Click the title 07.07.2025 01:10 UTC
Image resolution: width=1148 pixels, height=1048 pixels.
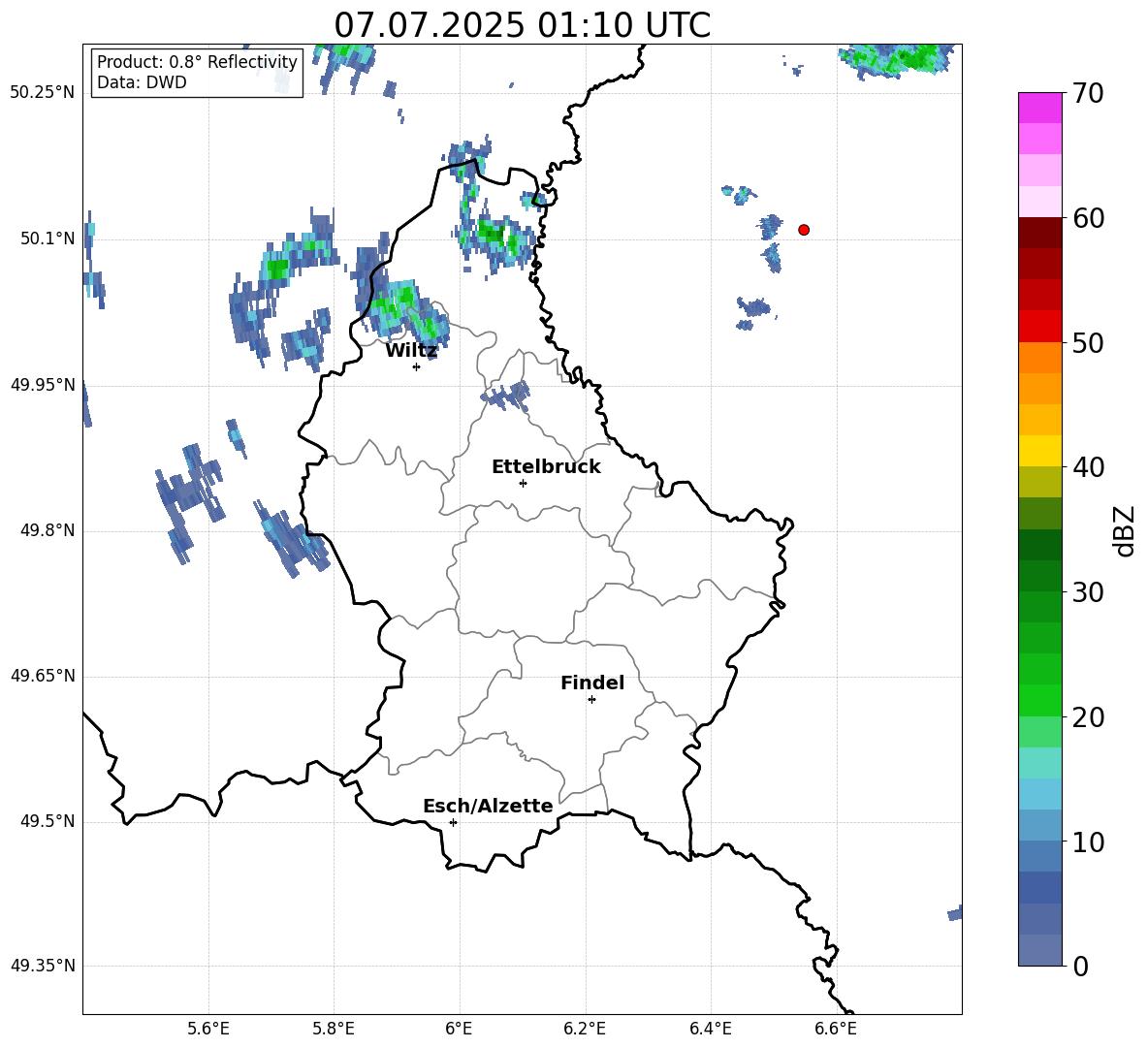click(x=522, y=25)
